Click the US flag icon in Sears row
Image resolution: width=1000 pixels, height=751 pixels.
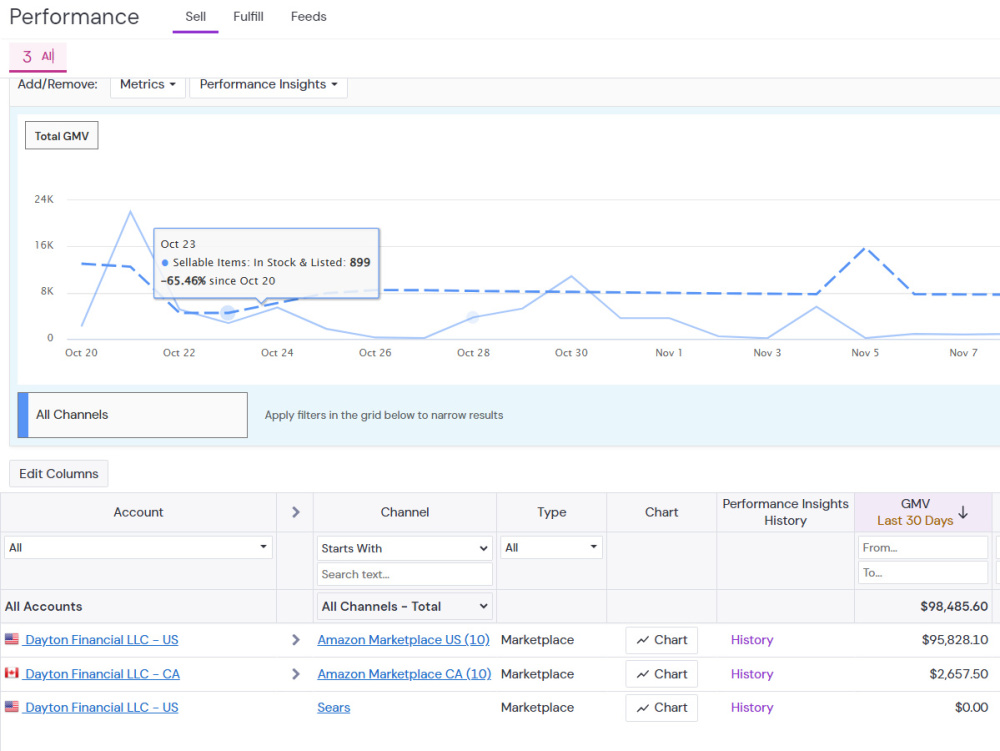[11, 706]
